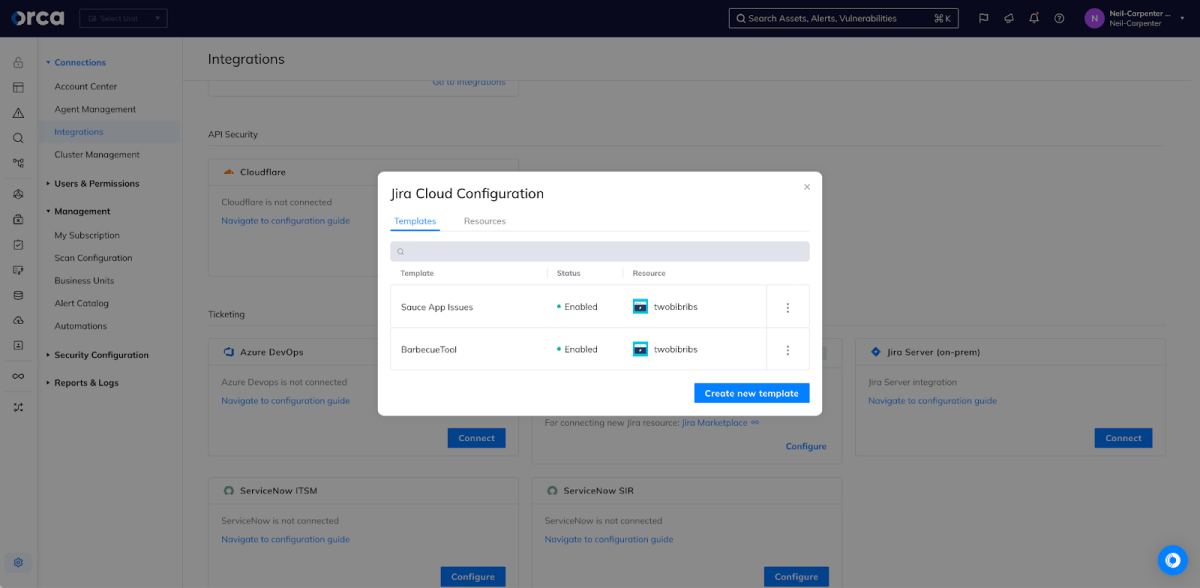Expand Users & Permissions section

click(97, 184)
